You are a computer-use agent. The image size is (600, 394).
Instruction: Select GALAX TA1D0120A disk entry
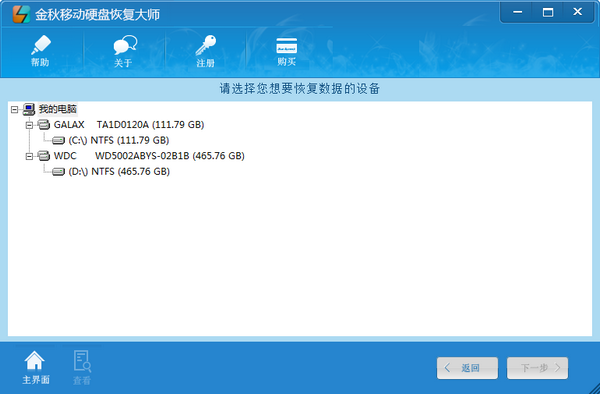click(x=129, y=125)
